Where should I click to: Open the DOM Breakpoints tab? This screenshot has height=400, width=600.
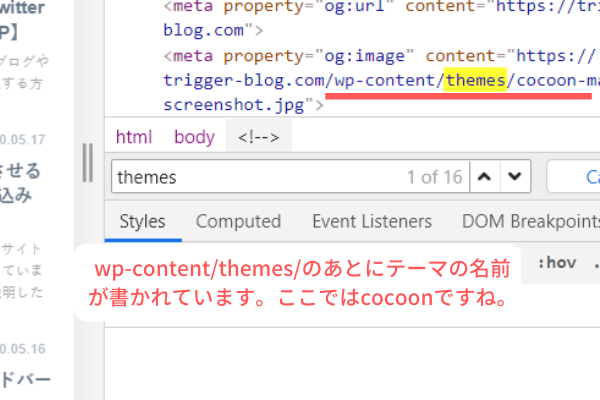point(531,222)
